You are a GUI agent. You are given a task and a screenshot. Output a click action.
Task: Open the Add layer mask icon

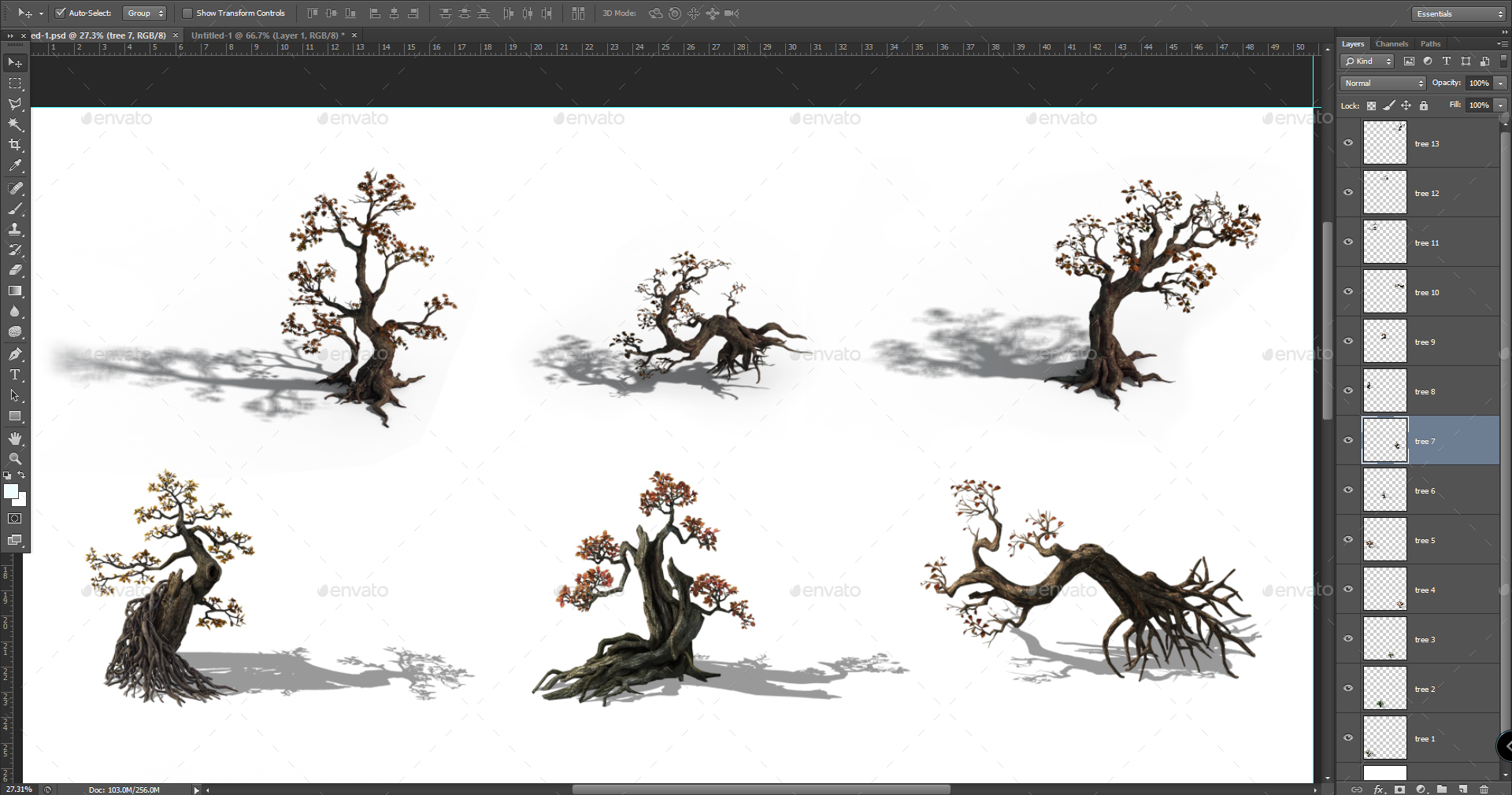coord(1400,789)
